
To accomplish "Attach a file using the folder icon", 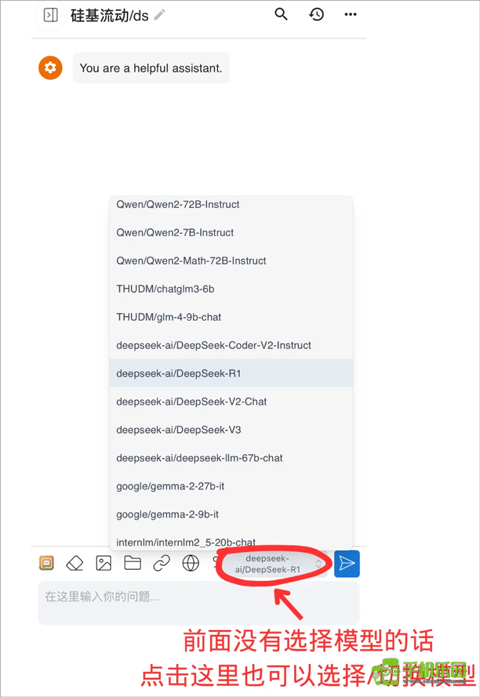I will [x=132, y=563].
